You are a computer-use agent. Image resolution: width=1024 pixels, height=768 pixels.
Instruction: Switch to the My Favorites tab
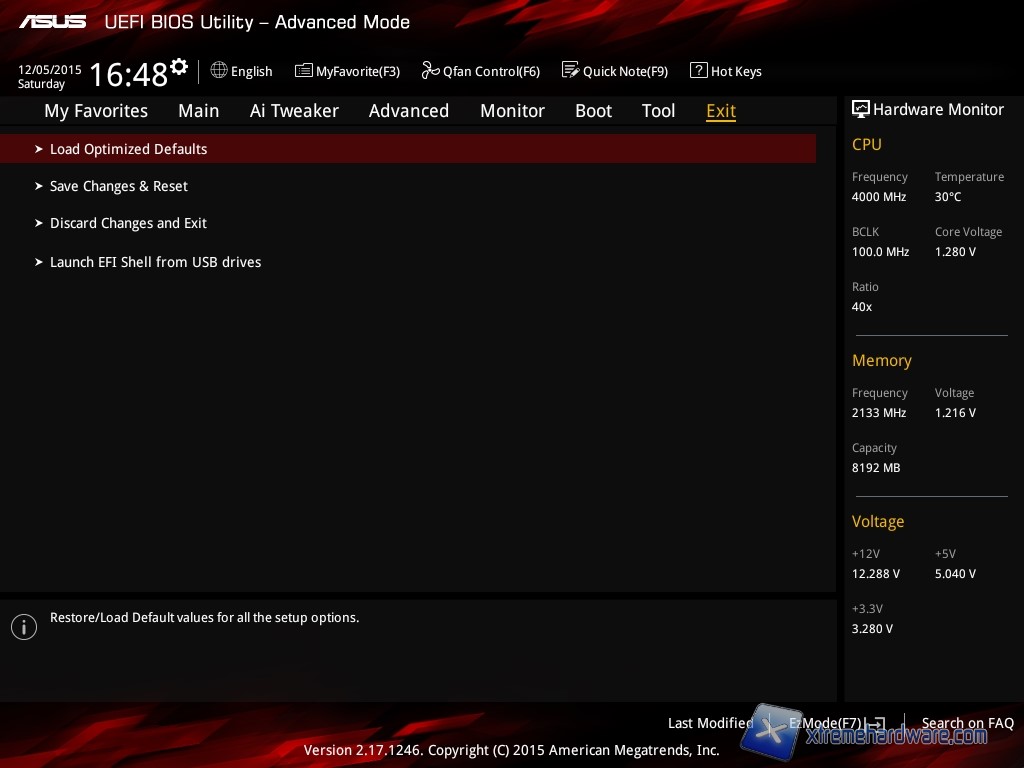tap(96, 111)
